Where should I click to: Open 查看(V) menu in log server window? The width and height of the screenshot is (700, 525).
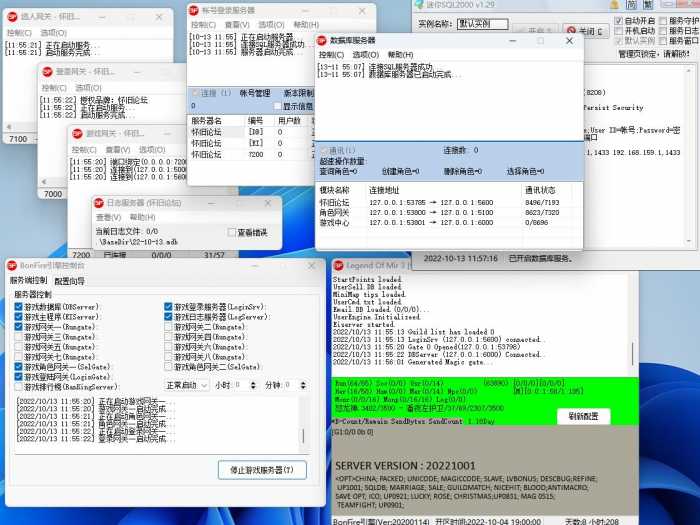point(108,217)
